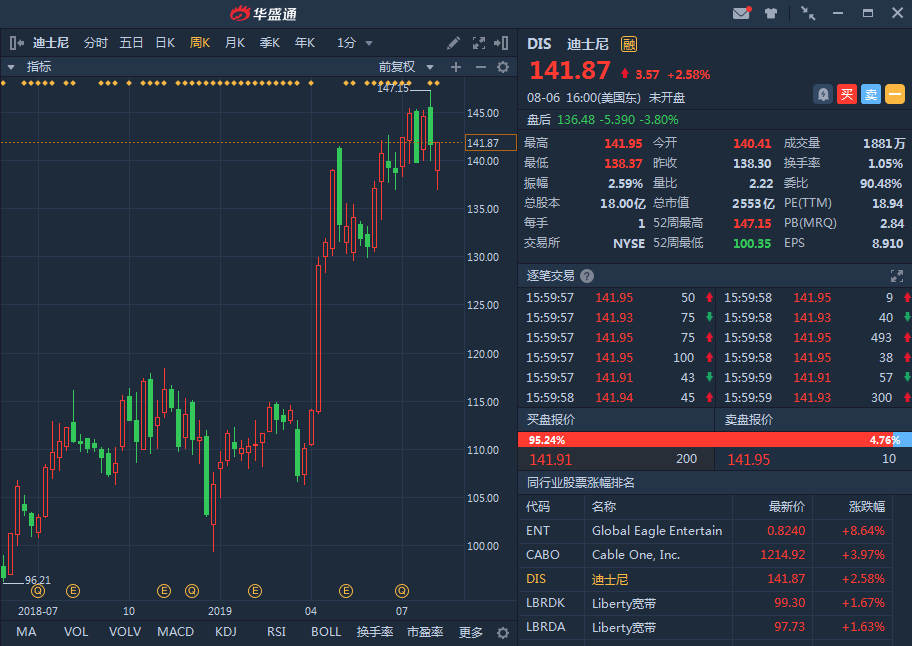912x646 pixels.
Task: Switch to 五日 chart tab
Action: 131,43
